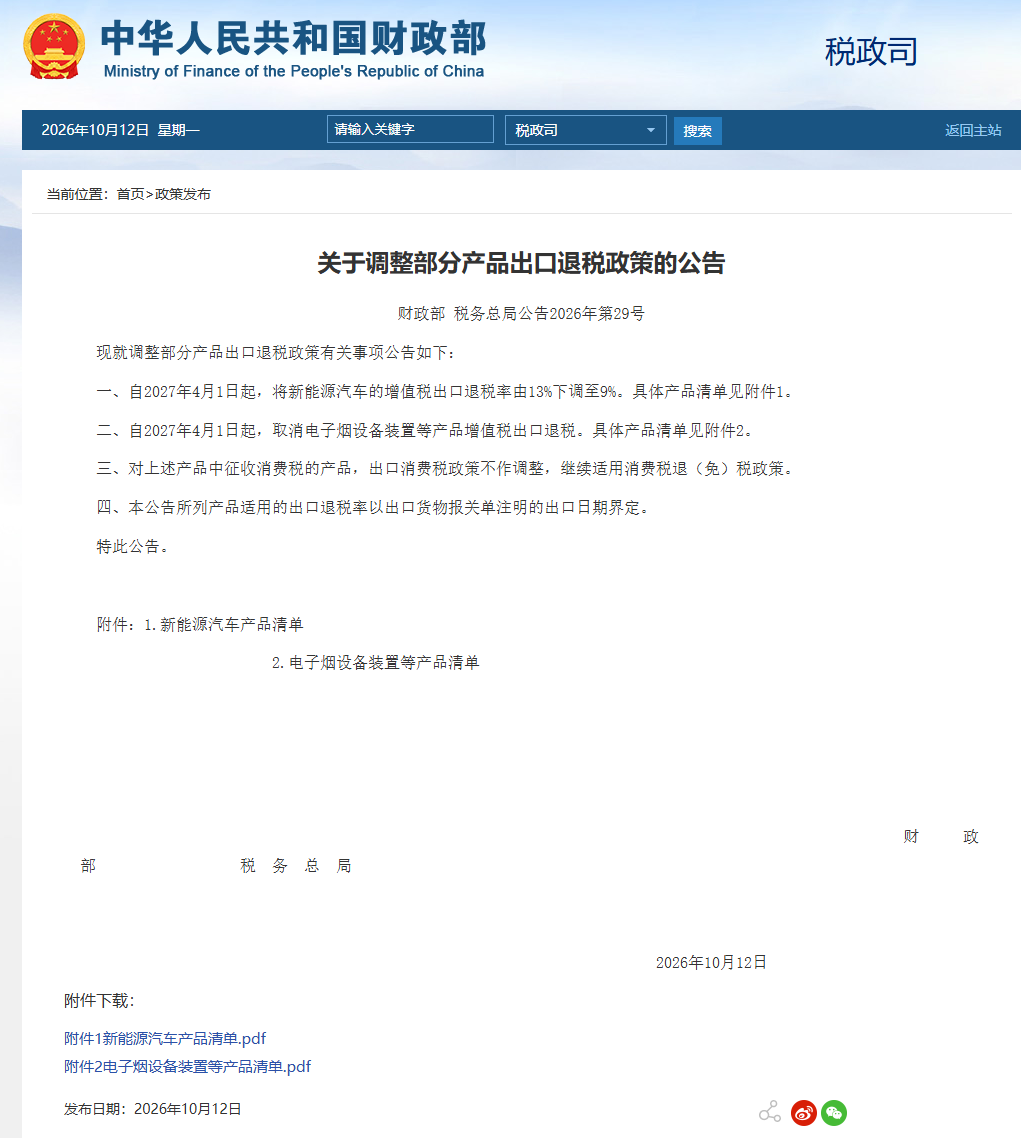This screenshot has width=1021, height=1138.
Task: Click paragraph two about 电子烟设备装置
Action: tap(427, 430)
